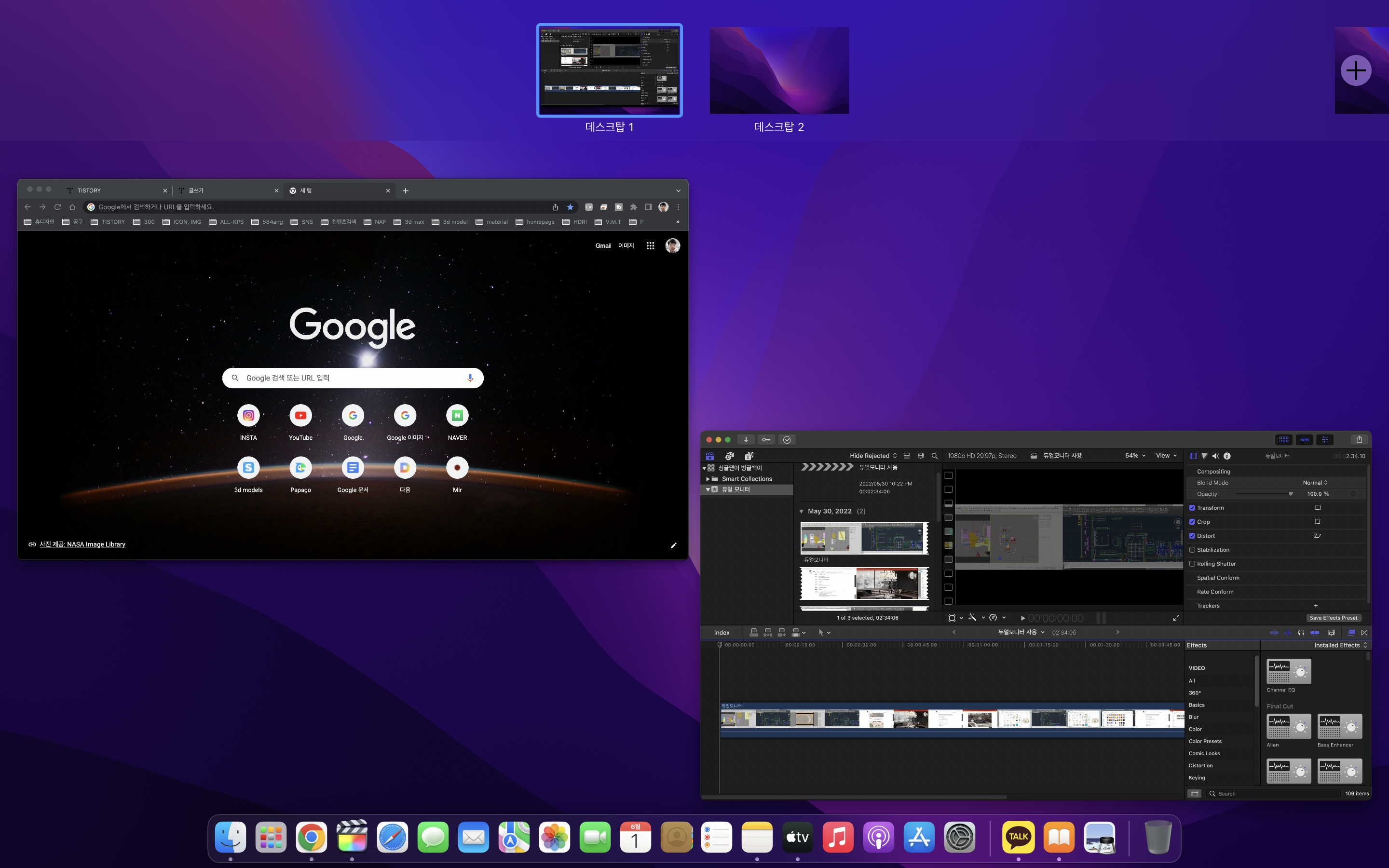
Task: Open the Transitions browser bowtie icon
Action: [1364, 633]
